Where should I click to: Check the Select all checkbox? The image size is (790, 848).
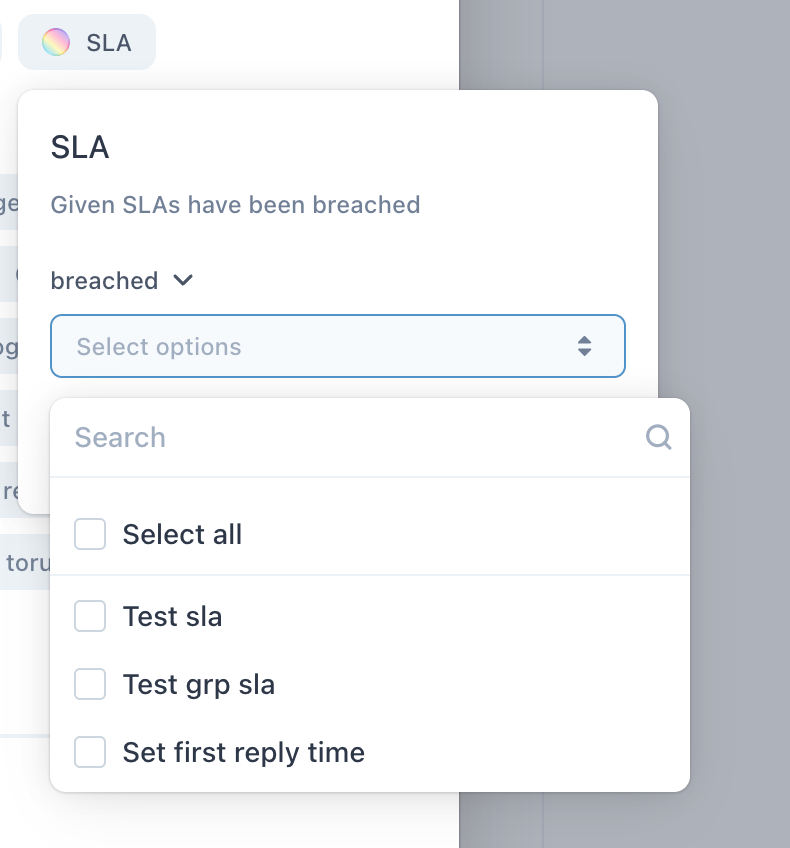pyautogui.click(x=90, y=534)
